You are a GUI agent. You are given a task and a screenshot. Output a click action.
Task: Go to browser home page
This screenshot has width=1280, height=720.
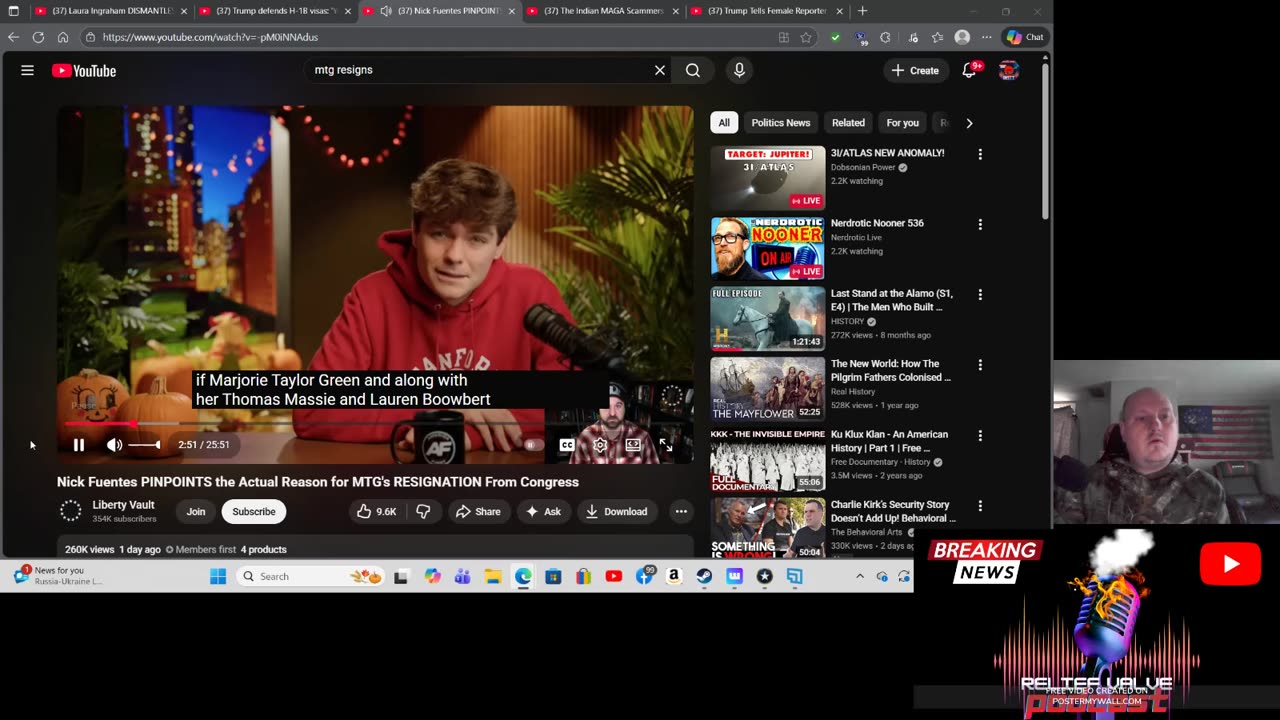pyautogui.click(x=62, y=37)
